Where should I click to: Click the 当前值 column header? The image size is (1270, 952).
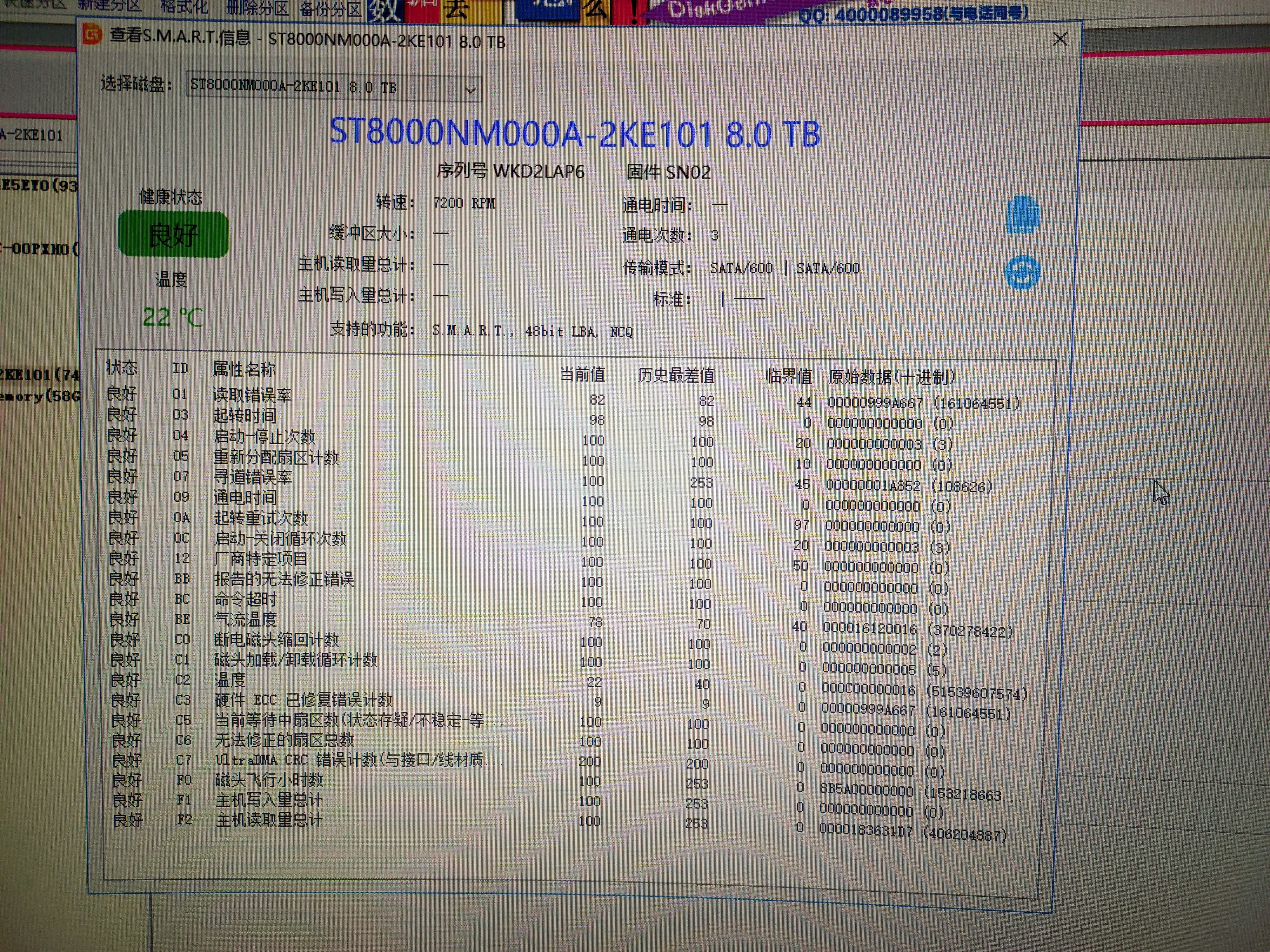pyautogui.click(x=582, y=375)
